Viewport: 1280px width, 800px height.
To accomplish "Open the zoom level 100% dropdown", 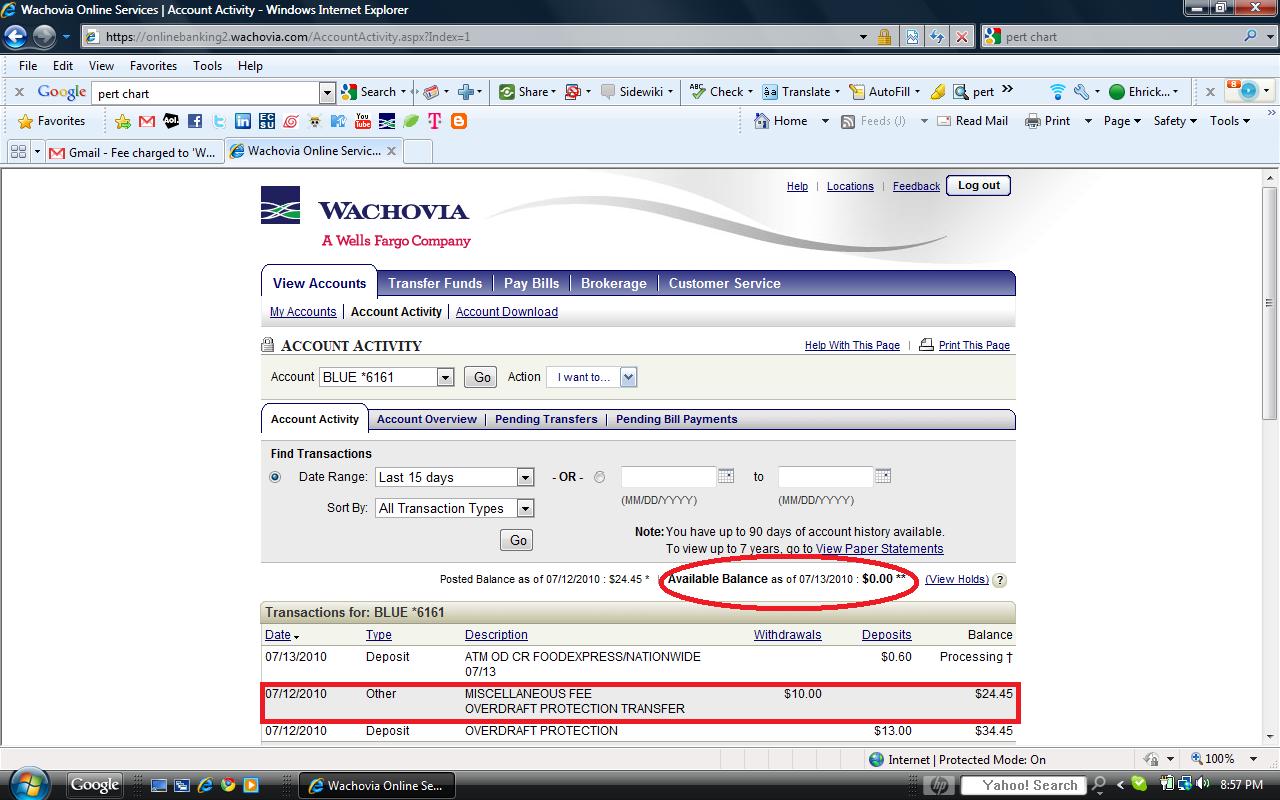I will pos(1254,759).
